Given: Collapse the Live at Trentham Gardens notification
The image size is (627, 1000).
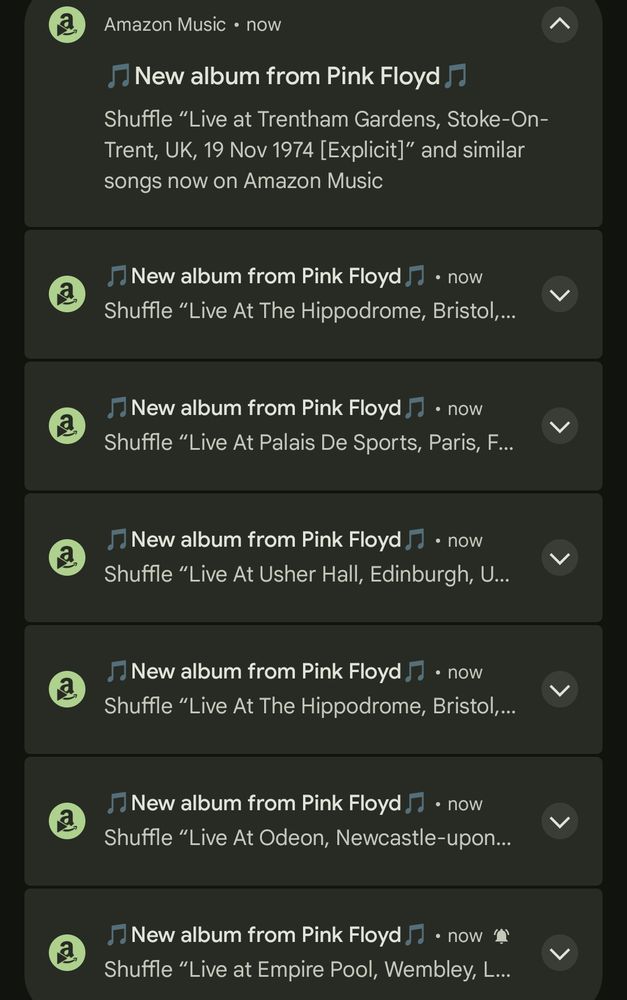Looking at the screenshot, I should point(559,25).
